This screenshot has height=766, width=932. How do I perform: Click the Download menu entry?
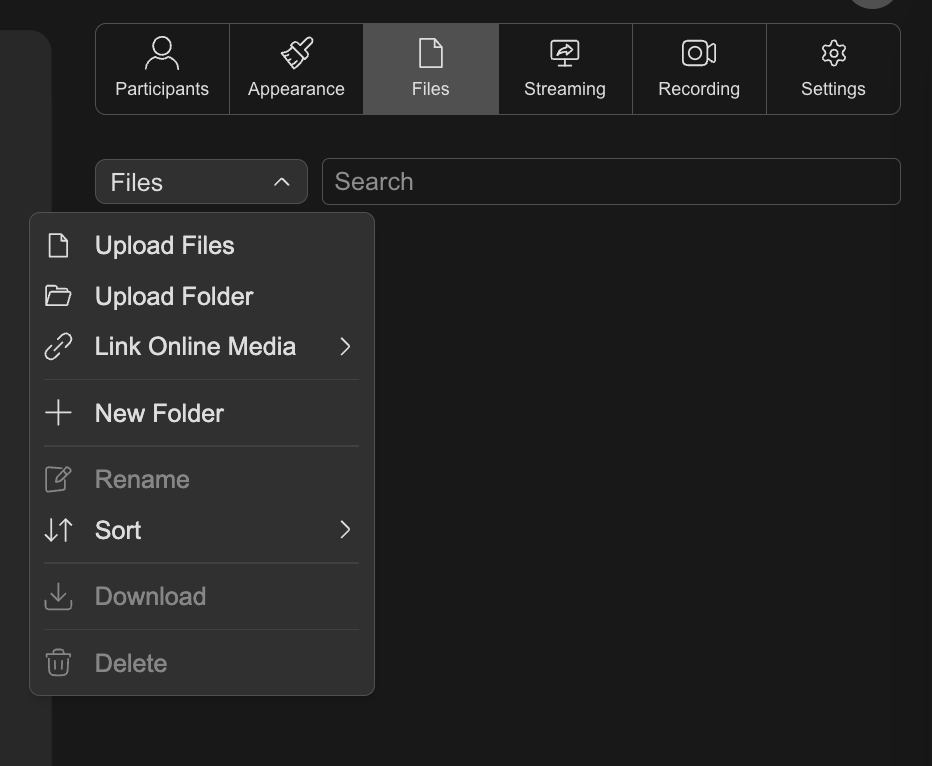(201, 597)
